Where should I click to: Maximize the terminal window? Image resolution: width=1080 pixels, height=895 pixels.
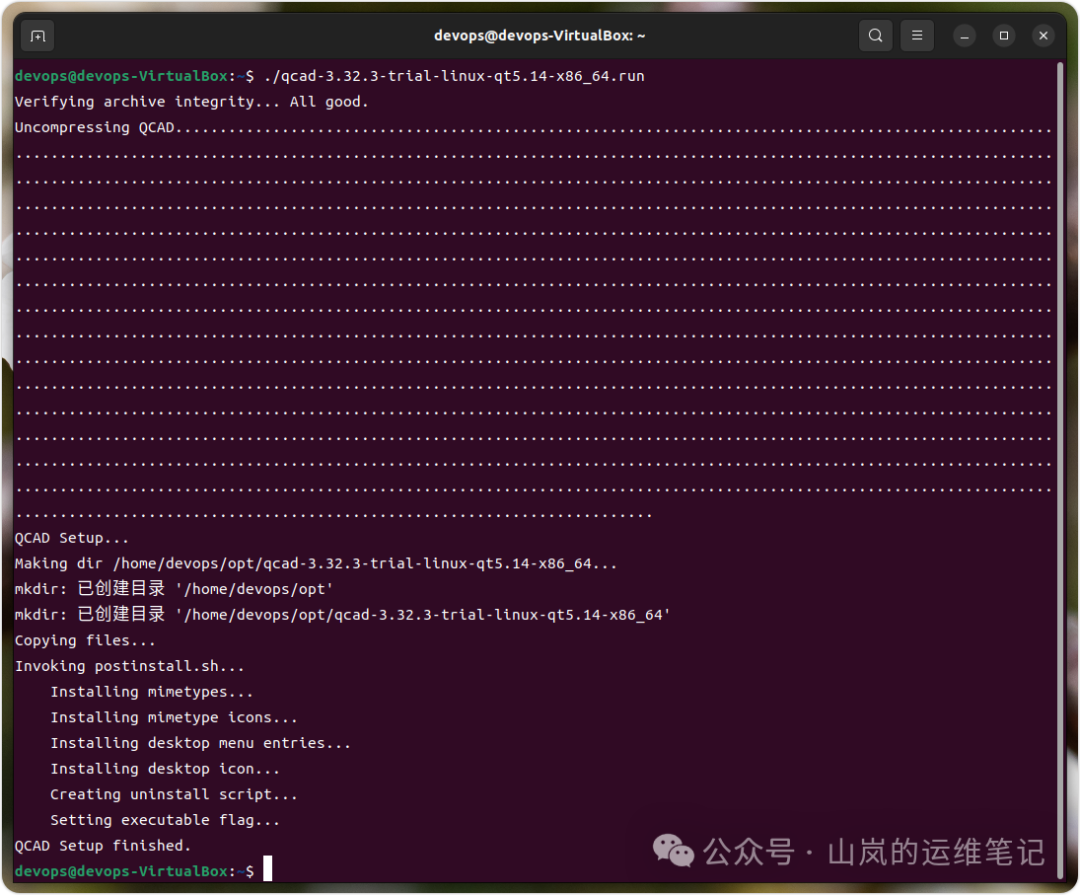coord(1004,36)
